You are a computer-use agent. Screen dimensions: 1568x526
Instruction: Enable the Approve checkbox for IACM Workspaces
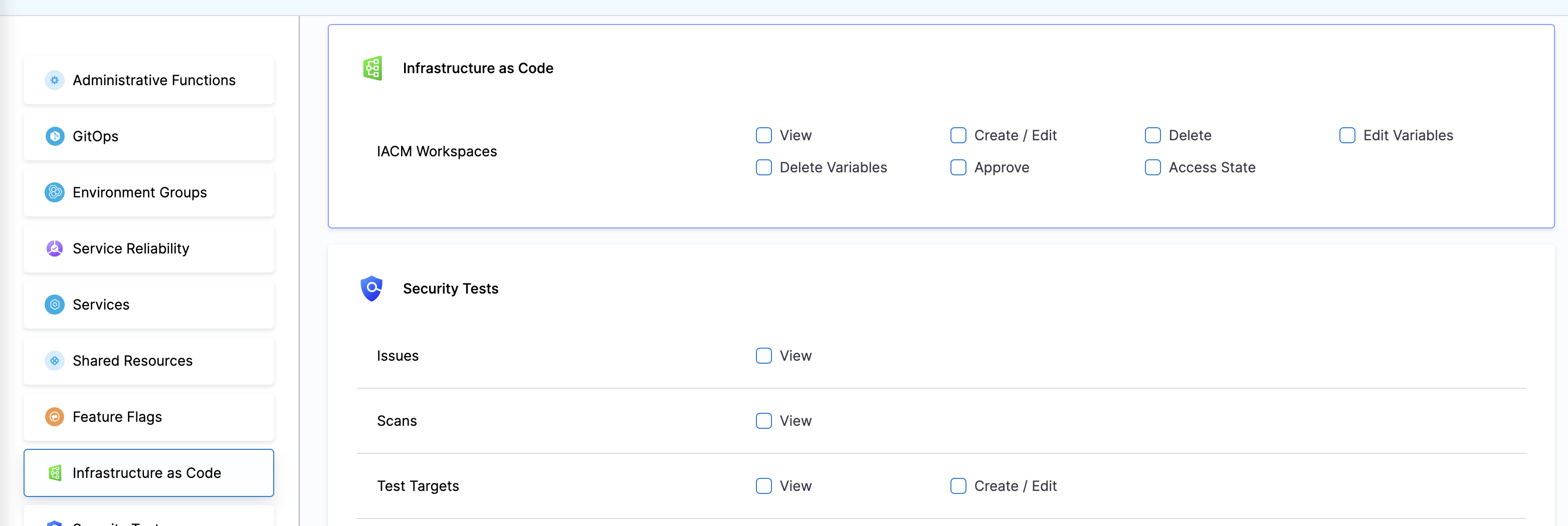click(958, 167)
